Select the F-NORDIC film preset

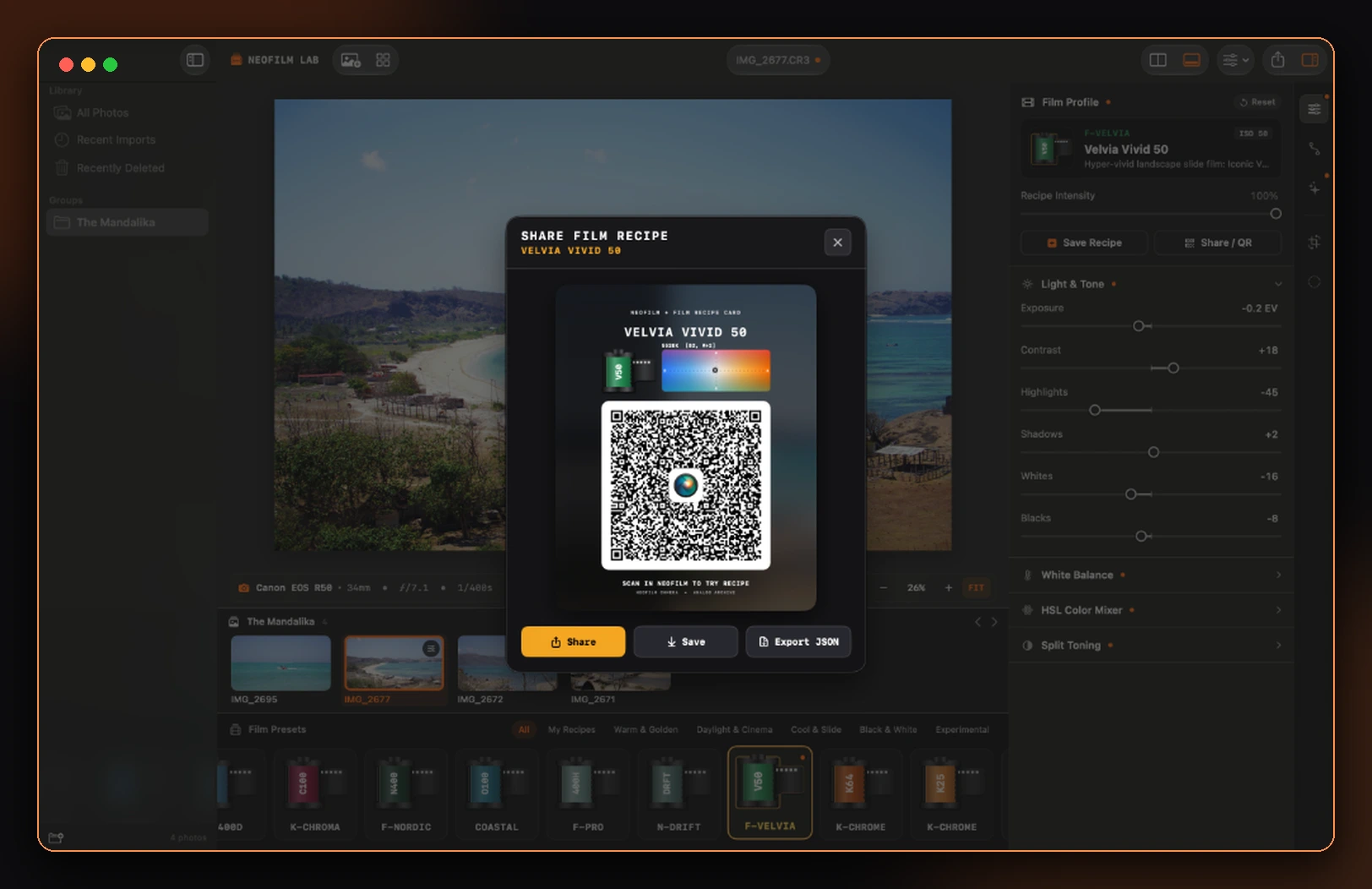406,794
